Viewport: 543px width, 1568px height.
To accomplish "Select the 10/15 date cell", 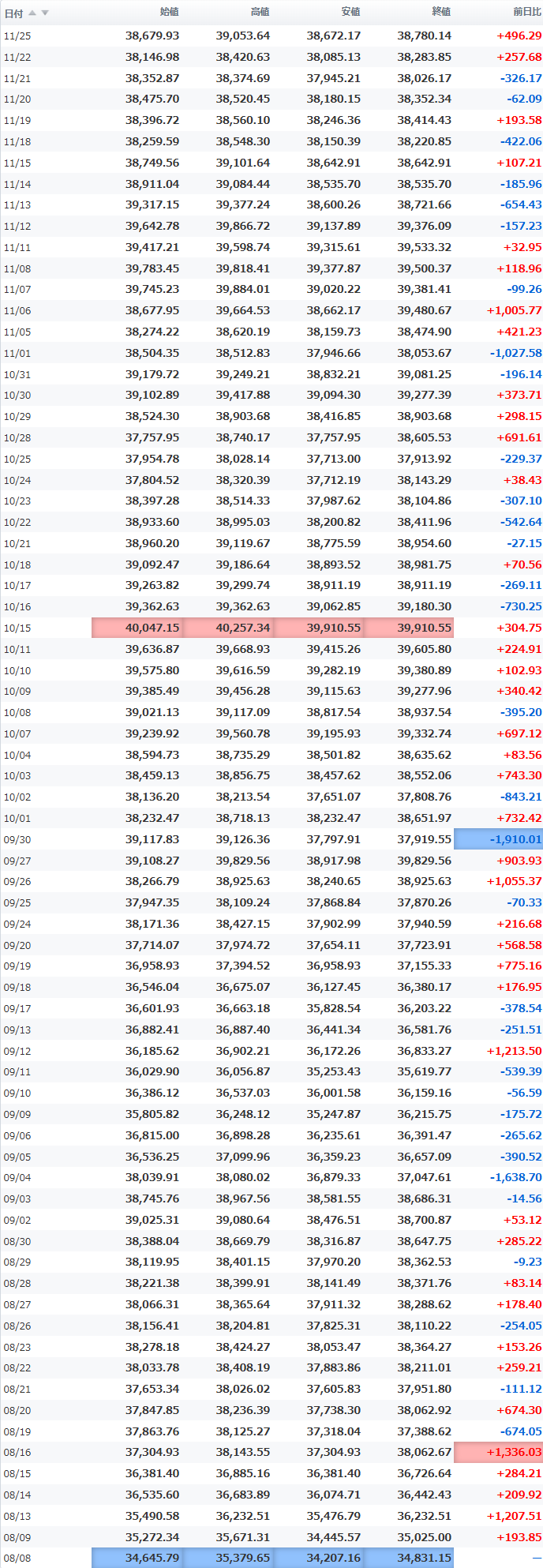I will (x=17, y=628).
